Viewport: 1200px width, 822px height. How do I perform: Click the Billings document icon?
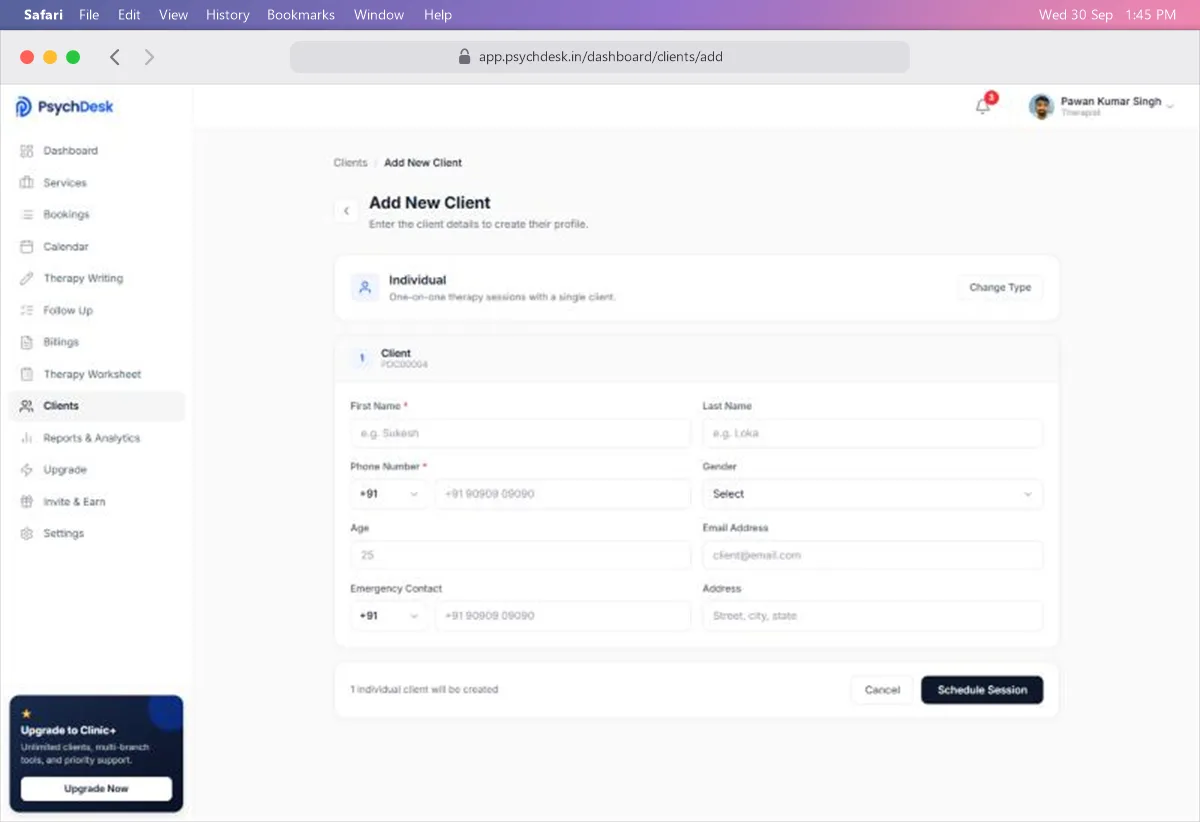pos(27,342)
